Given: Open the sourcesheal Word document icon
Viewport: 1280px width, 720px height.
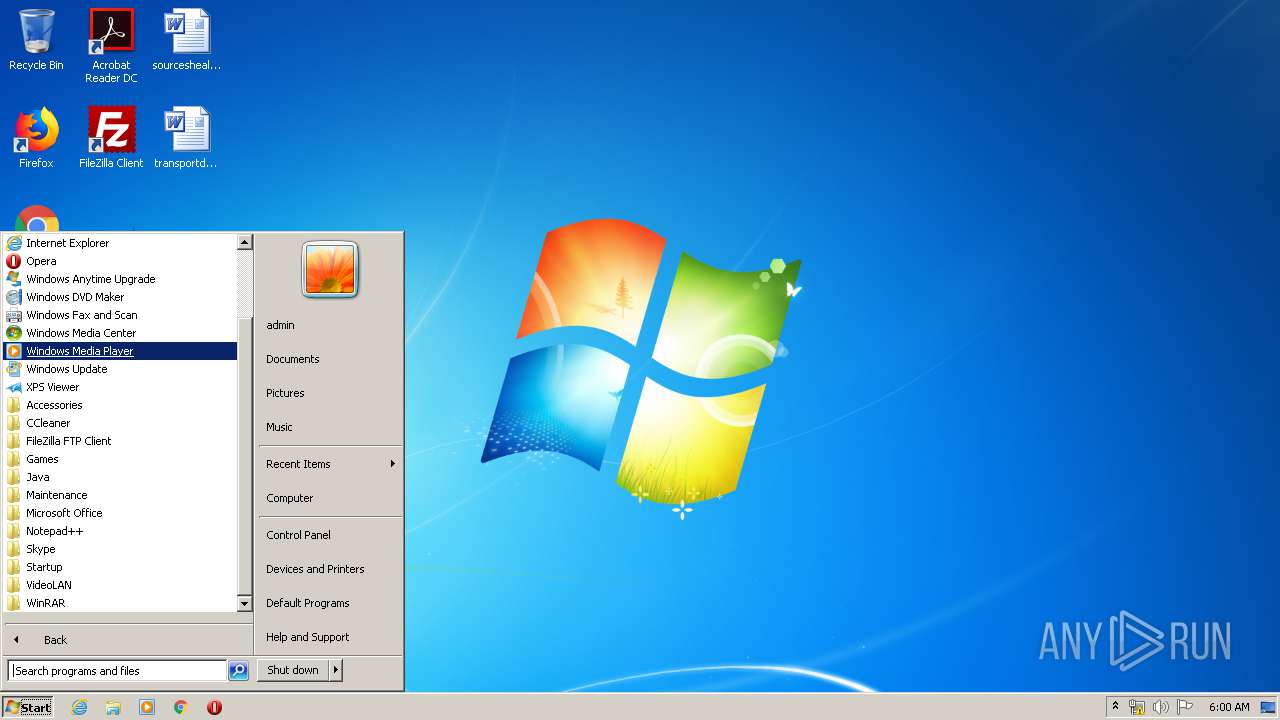Looking at the screenshot, I should tap(186, 40).
